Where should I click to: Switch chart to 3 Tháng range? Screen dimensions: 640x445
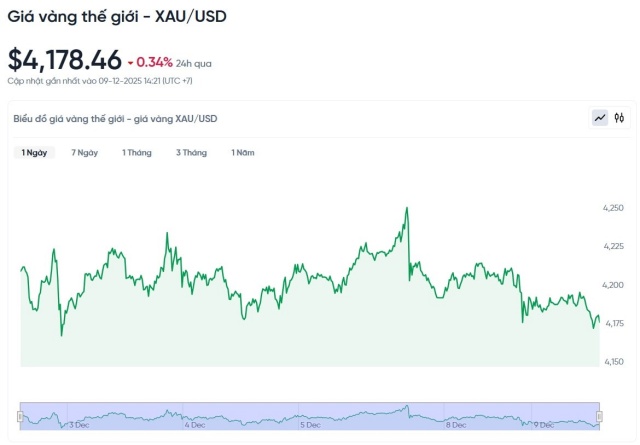(x=191, y=153)
